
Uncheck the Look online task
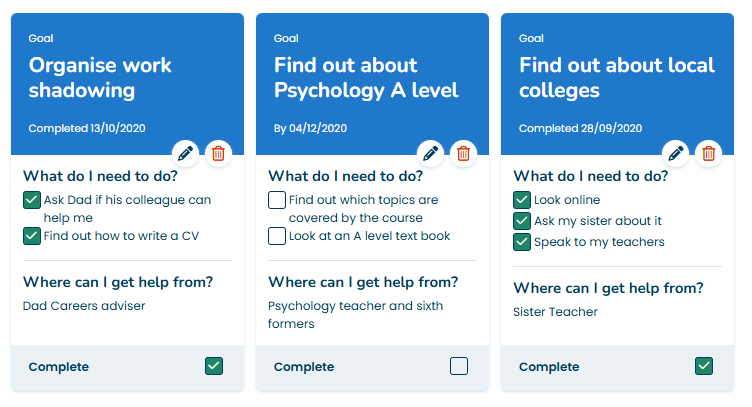point(522,200)
